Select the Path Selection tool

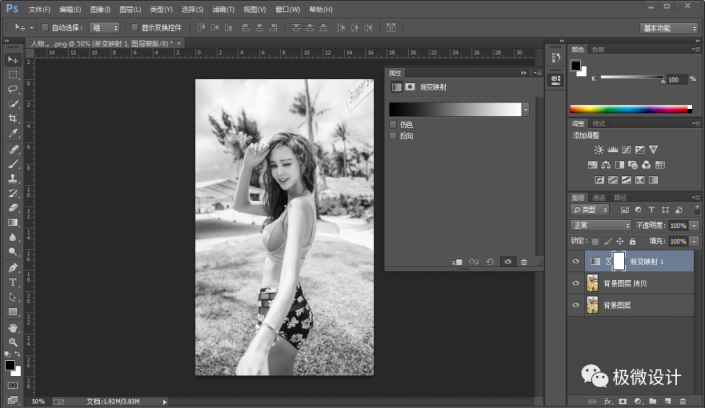point(13,297)
